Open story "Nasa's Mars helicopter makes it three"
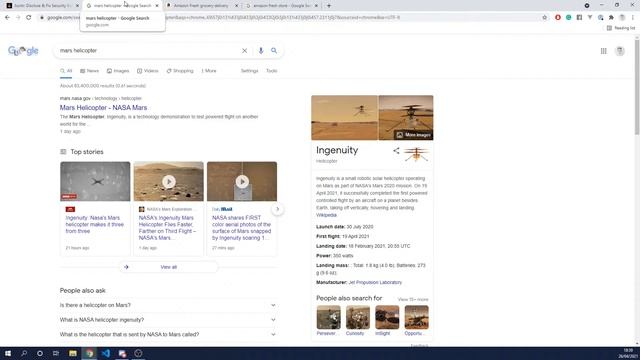Screen dimensions: 640x360 [x=94, y=224]
